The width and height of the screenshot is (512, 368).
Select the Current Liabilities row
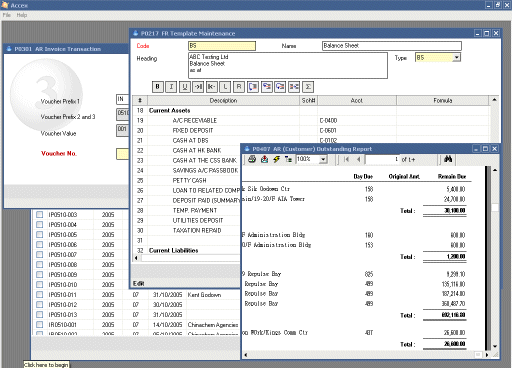click(x=187, y=250)
